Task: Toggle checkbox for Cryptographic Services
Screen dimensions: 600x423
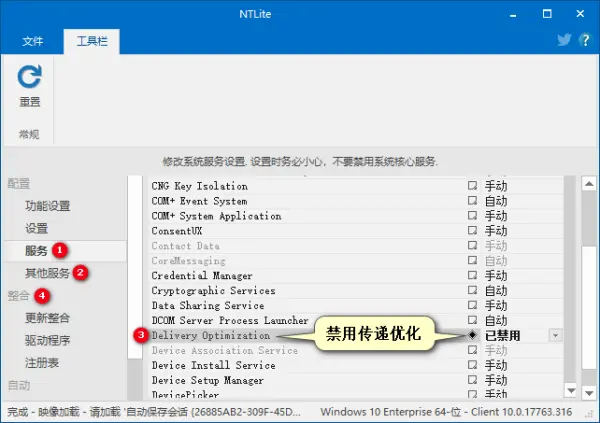Action: point(473,290)
